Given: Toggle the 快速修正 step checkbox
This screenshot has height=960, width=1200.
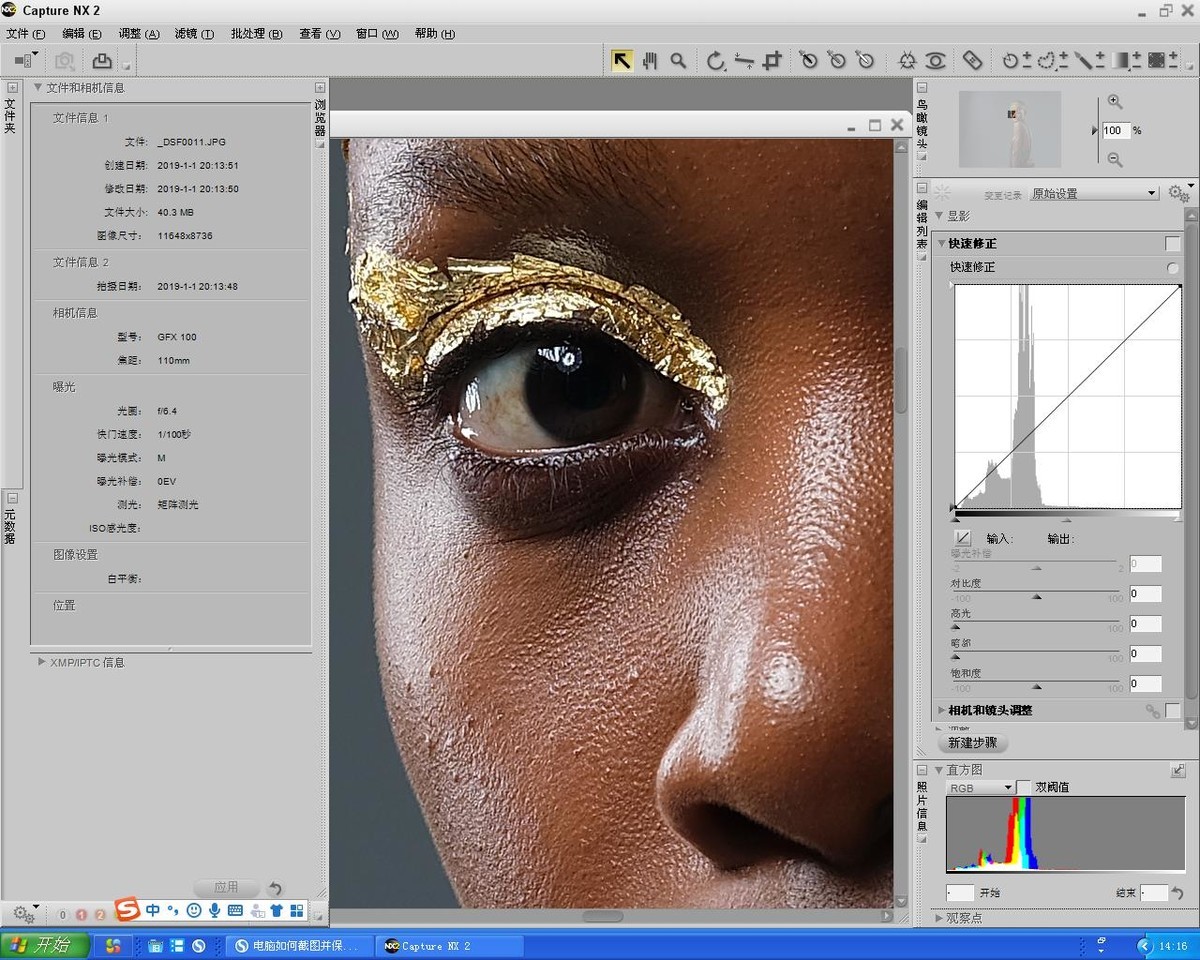Looking at the screenshot, I should click(1172, 244).
